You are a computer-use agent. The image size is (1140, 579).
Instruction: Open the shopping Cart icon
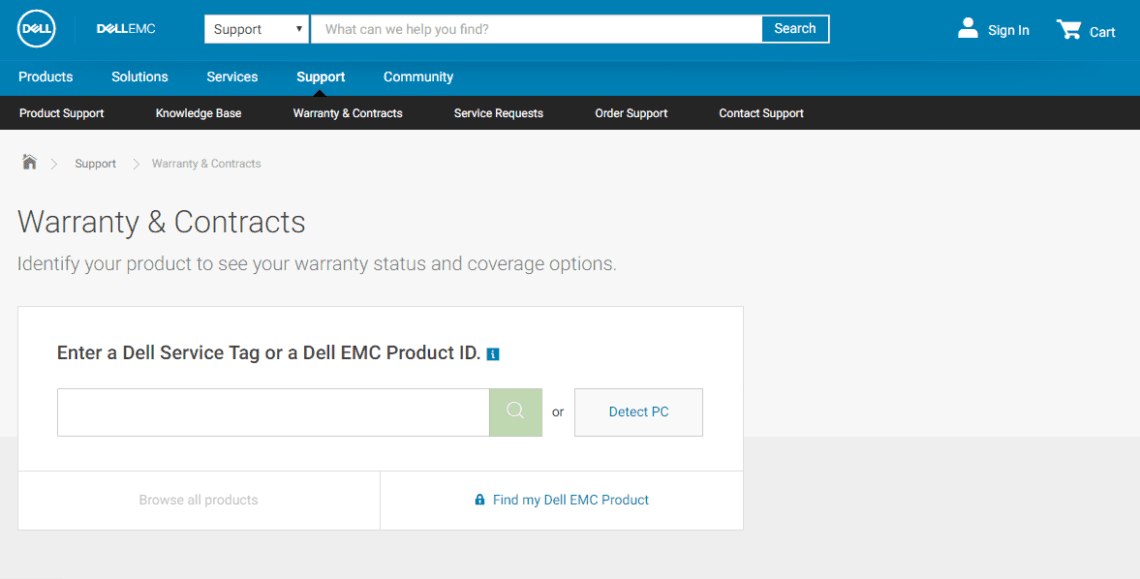1069,30
